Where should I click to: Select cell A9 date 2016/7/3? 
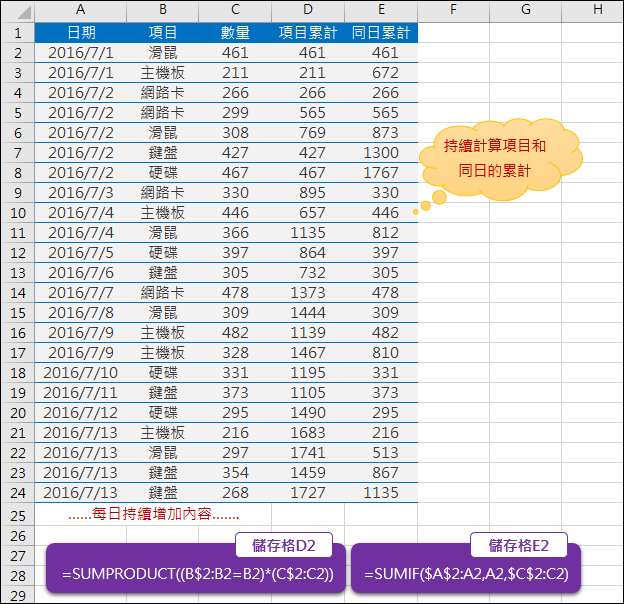pyautogui.click(x=81, y=193)
